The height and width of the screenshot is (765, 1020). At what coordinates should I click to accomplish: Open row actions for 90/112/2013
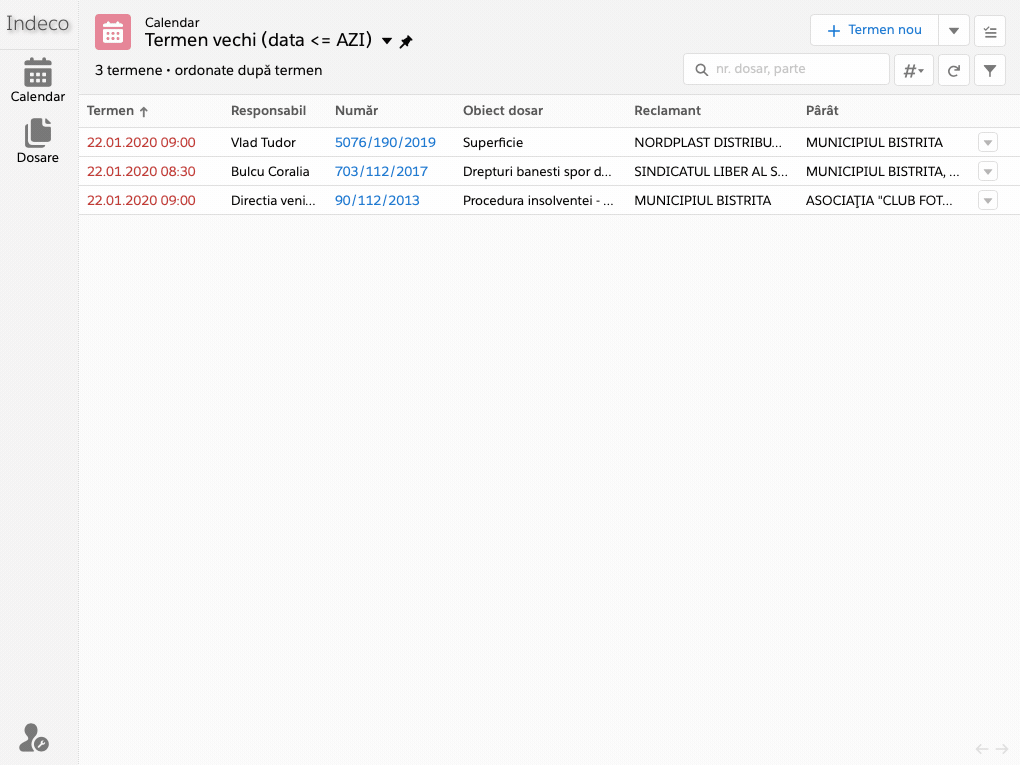[988, 200]
